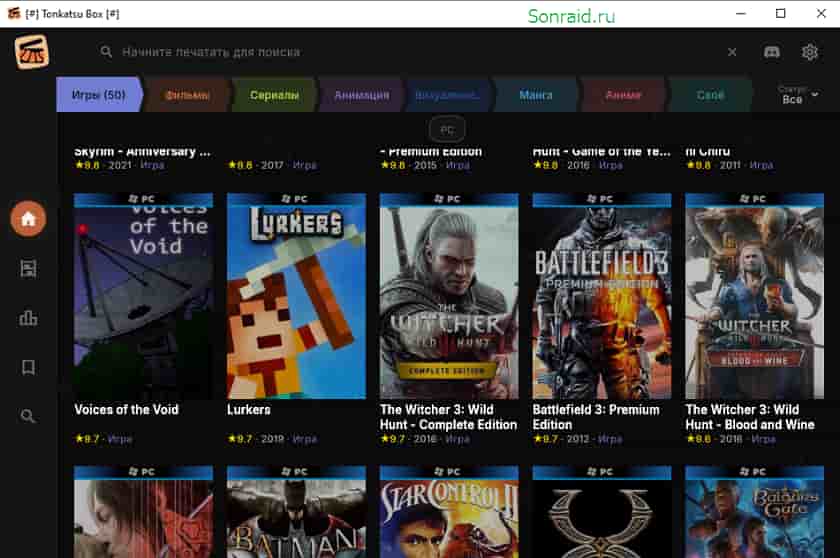
Task: Expand the status dropdown showing 'Все'
Action: pyautogui.click(x=798, y=95)
